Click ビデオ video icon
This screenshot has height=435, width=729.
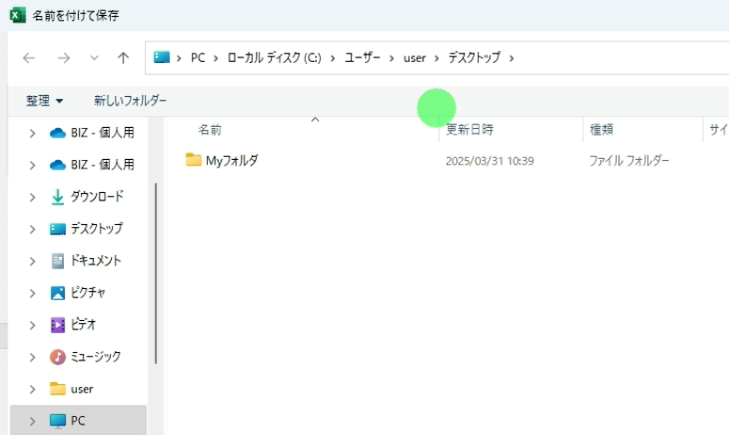pos(58,325)
